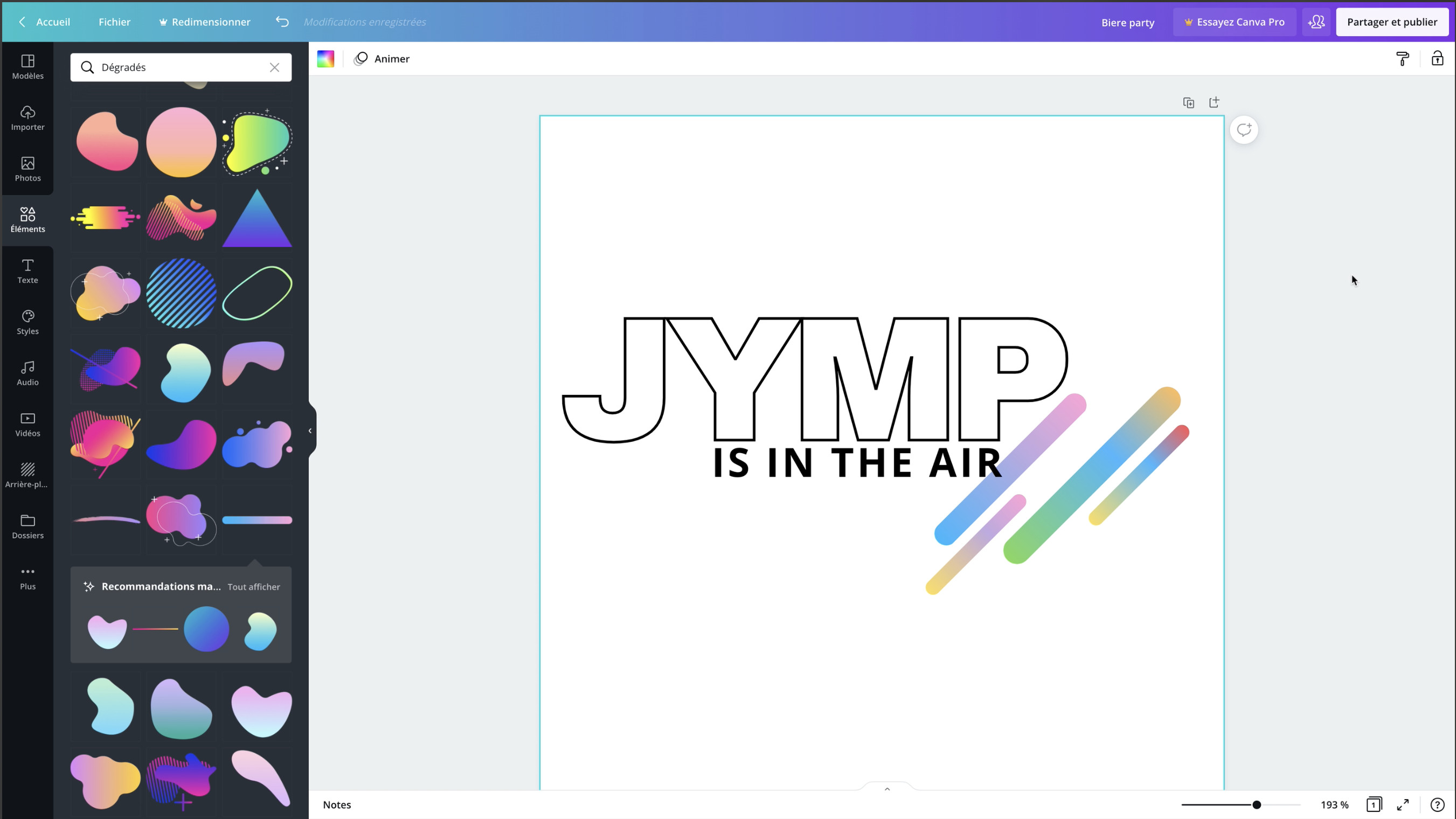Select the yellow-pink speed streak element
1456x819 pixels.
pos(106,218)
